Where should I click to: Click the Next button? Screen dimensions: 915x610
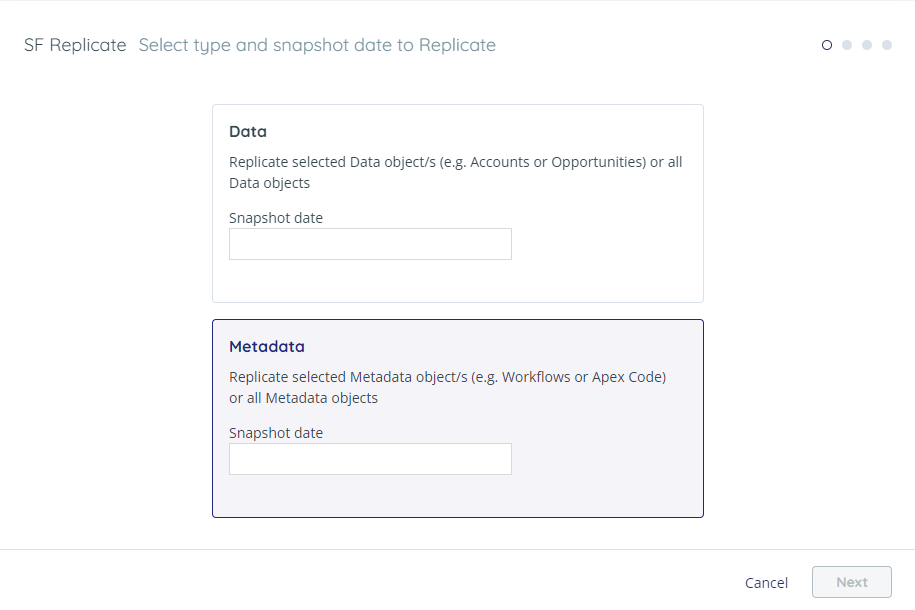(x=851, y=582)
